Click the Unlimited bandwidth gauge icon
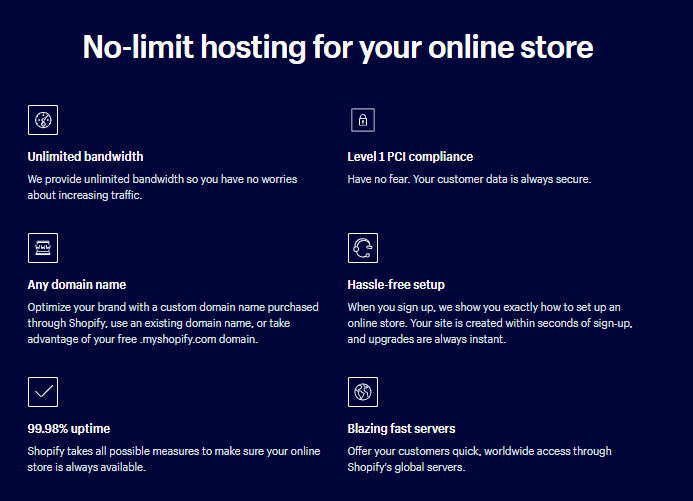The width and height of the screenshot is (693, 501). (x=42, y=120)
